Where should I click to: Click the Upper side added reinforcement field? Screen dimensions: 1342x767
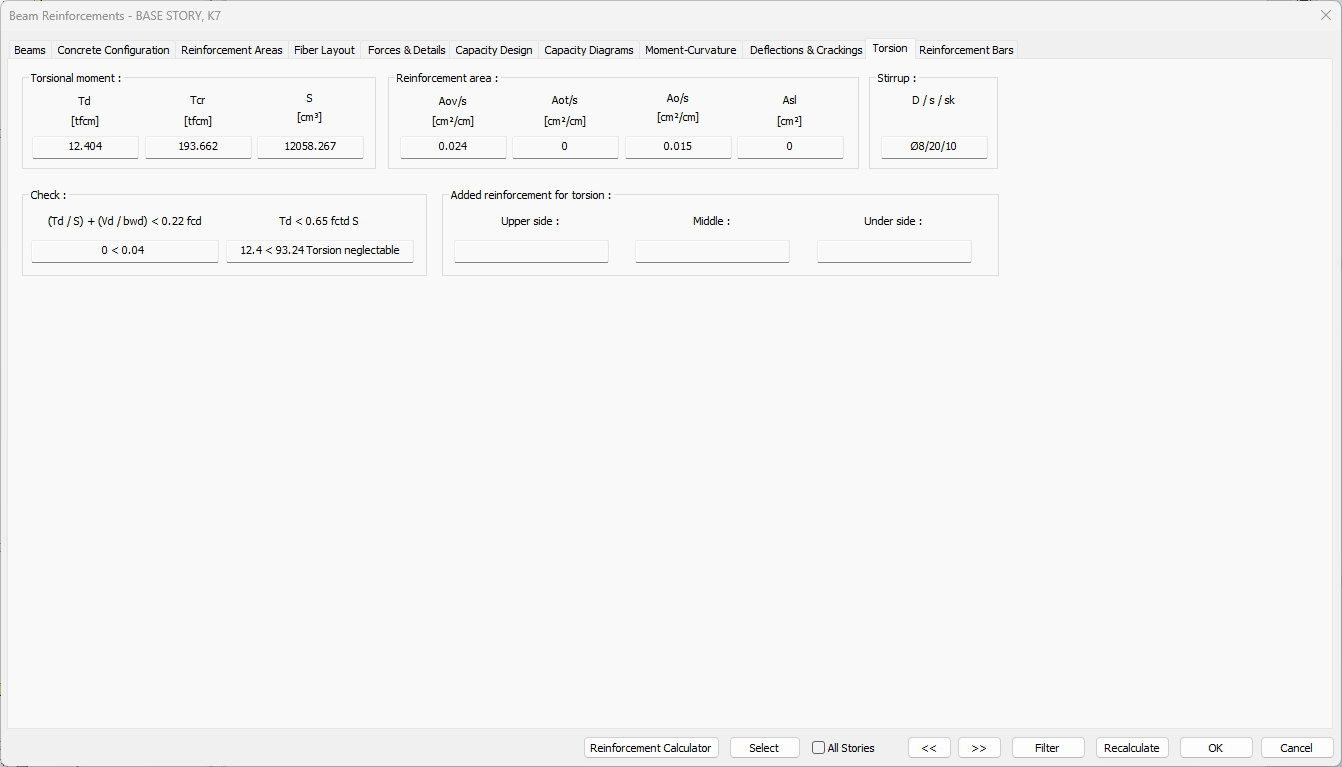[x=531, y=251]
